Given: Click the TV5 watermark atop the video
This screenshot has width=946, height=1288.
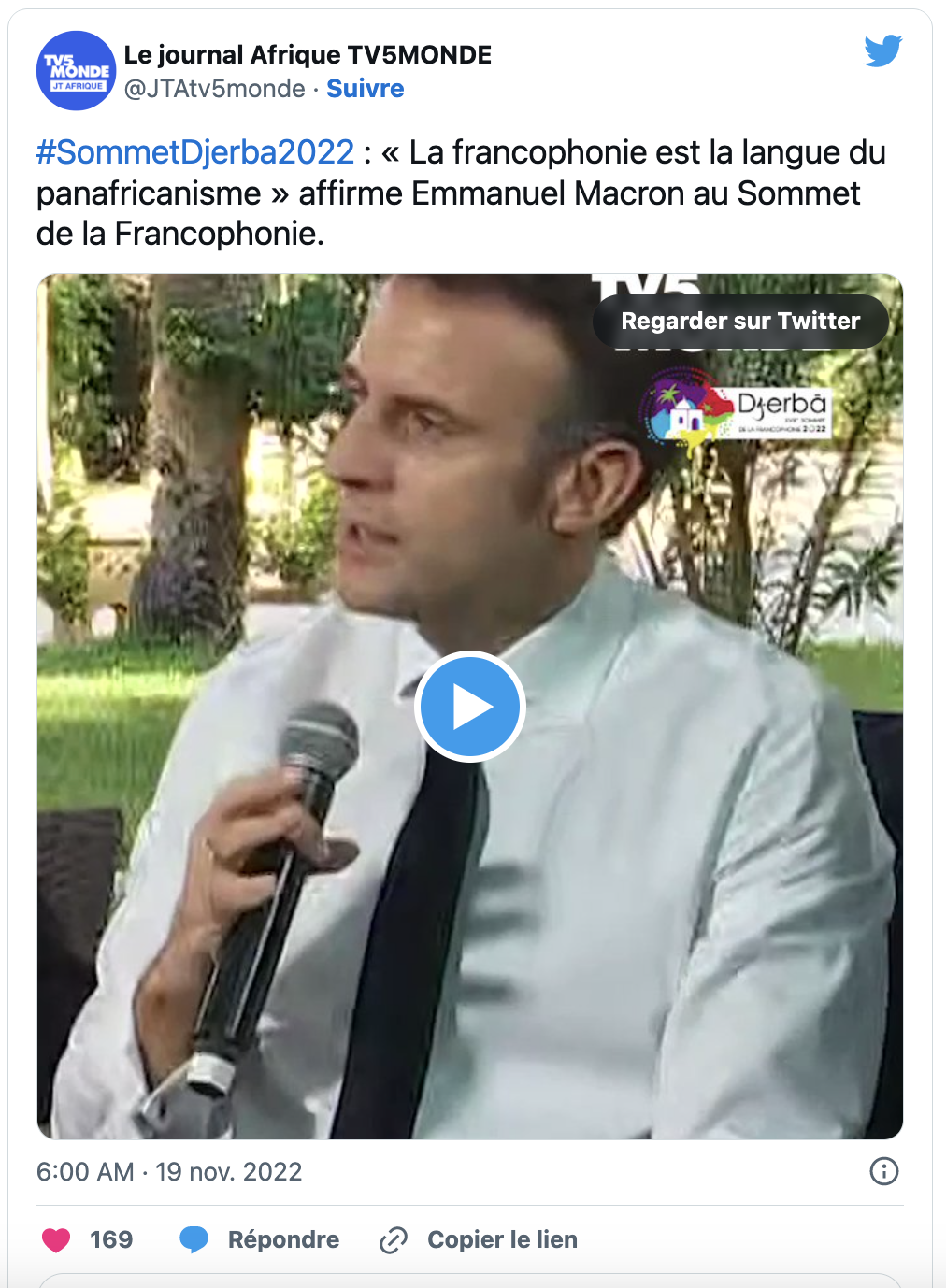Looking at the screenshot, I should (x=645, y=284).
